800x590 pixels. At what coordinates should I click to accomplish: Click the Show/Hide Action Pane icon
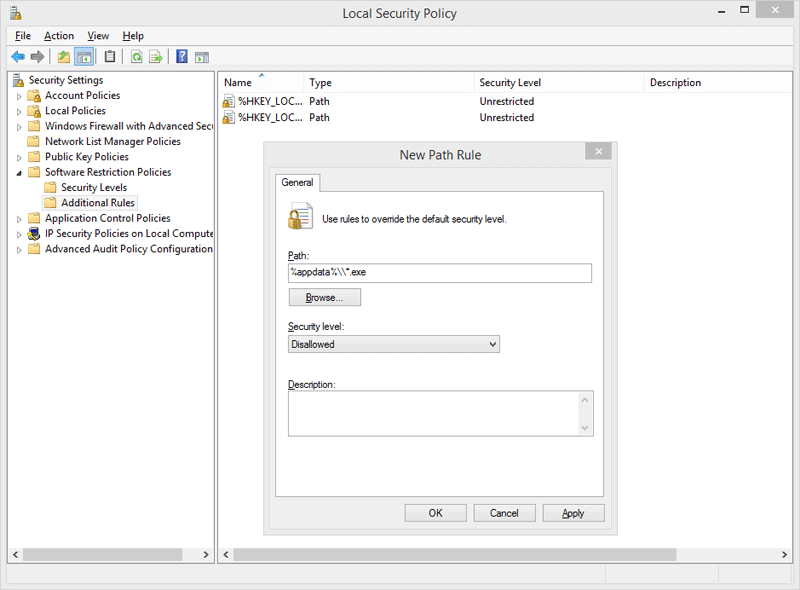pyautogui.click(x=202, y=57)
